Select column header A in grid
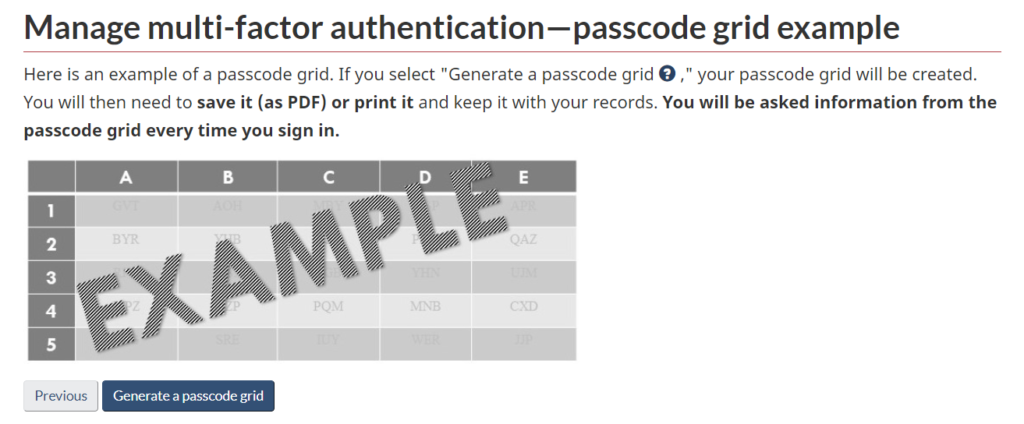1024x424 pixels. click(x=126, y=177)
